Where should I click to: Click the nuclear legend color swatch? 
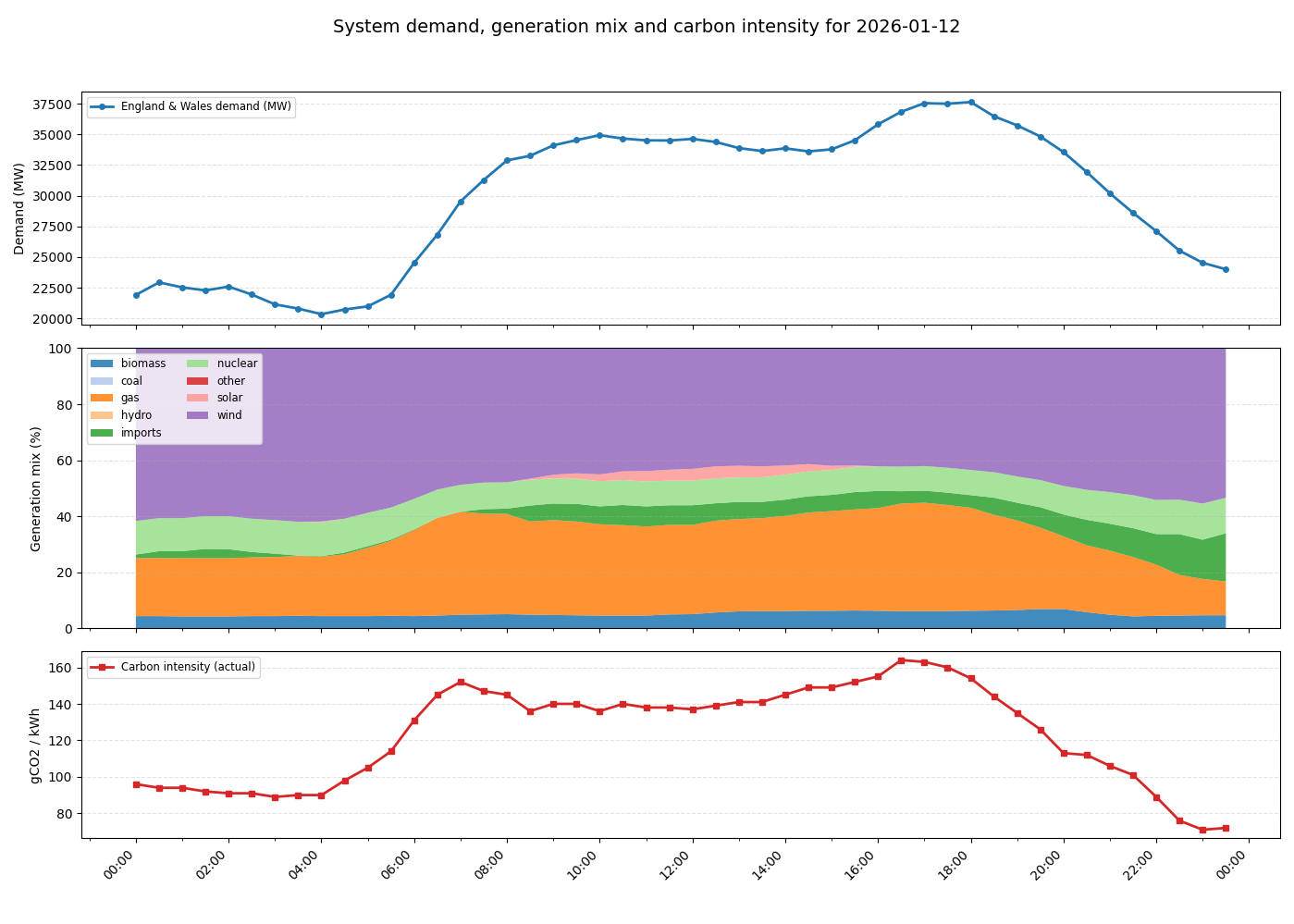tap(199, 363)
